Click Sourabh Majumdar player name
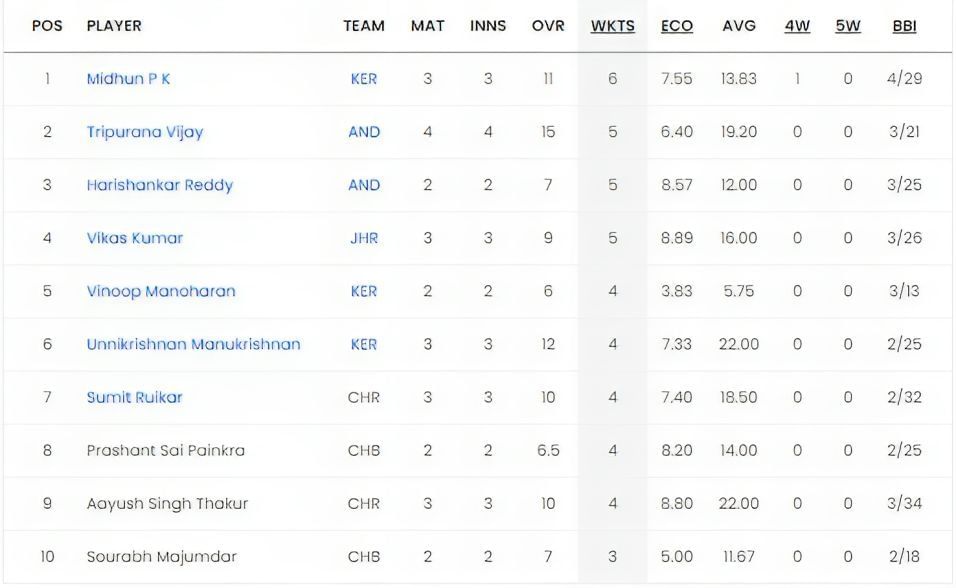This screenshot has width=956, height=588. (161, 556)
